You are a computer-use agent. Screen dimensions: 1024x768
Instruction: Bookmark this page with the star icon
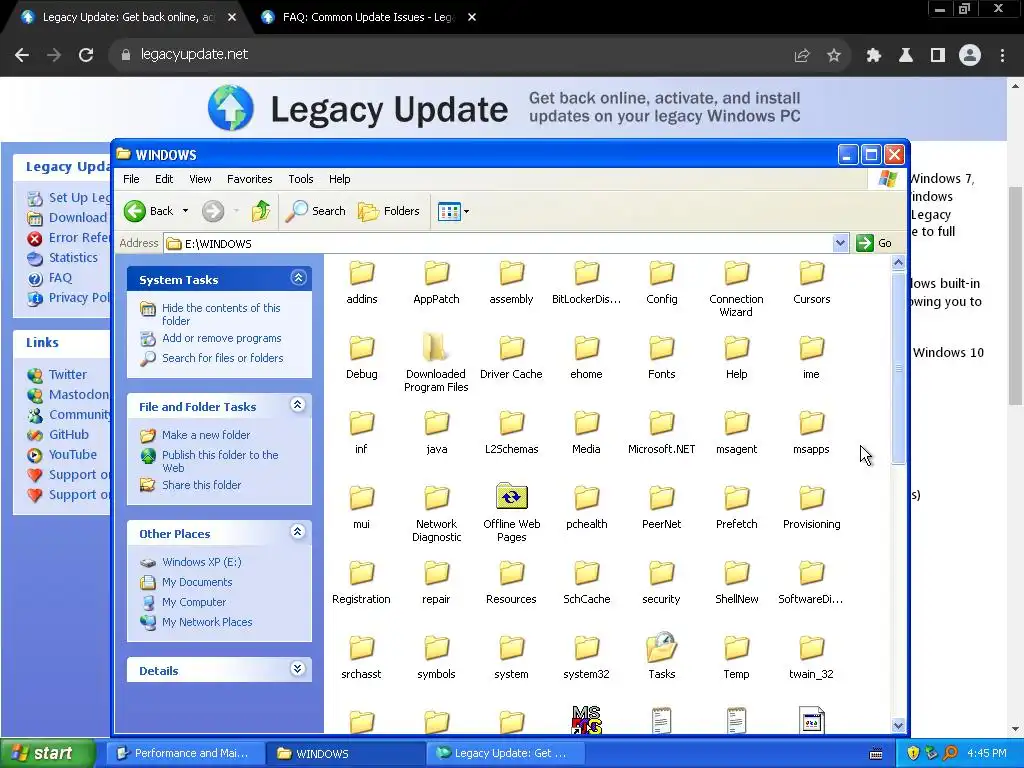click(x=834, y=56)
